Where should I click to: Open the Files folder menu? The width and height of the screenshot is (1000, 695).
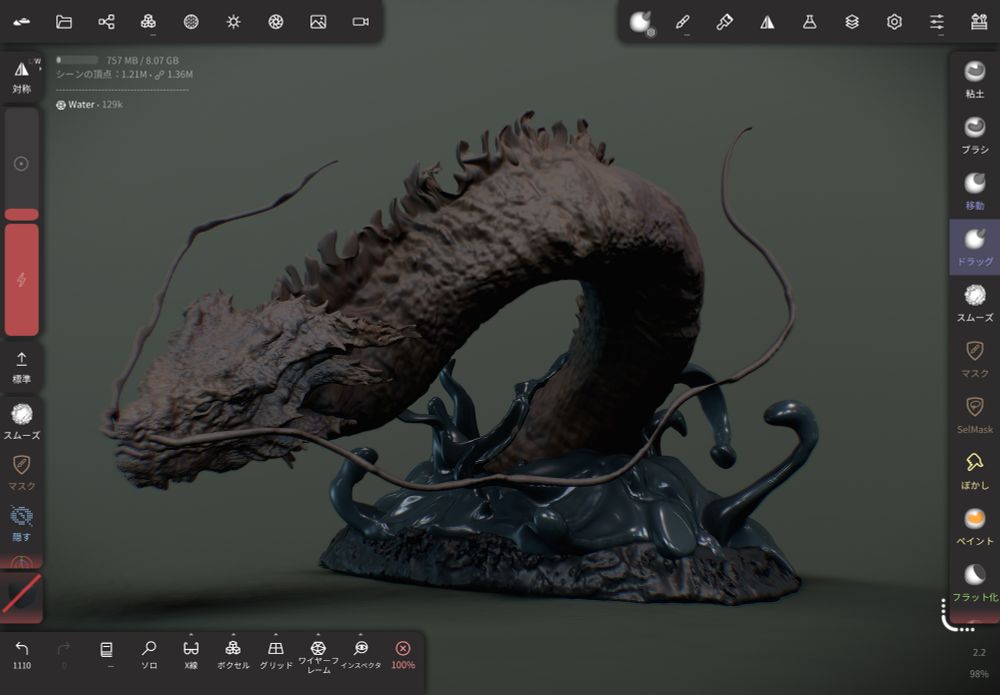[64, 22]
